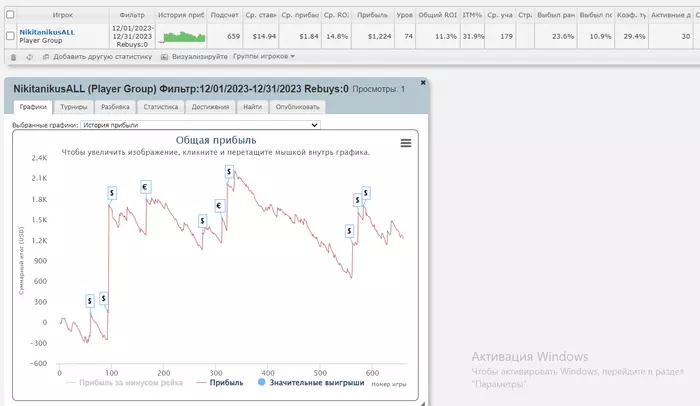
Task: Open the chart hamburger menu
Action: 406,143
